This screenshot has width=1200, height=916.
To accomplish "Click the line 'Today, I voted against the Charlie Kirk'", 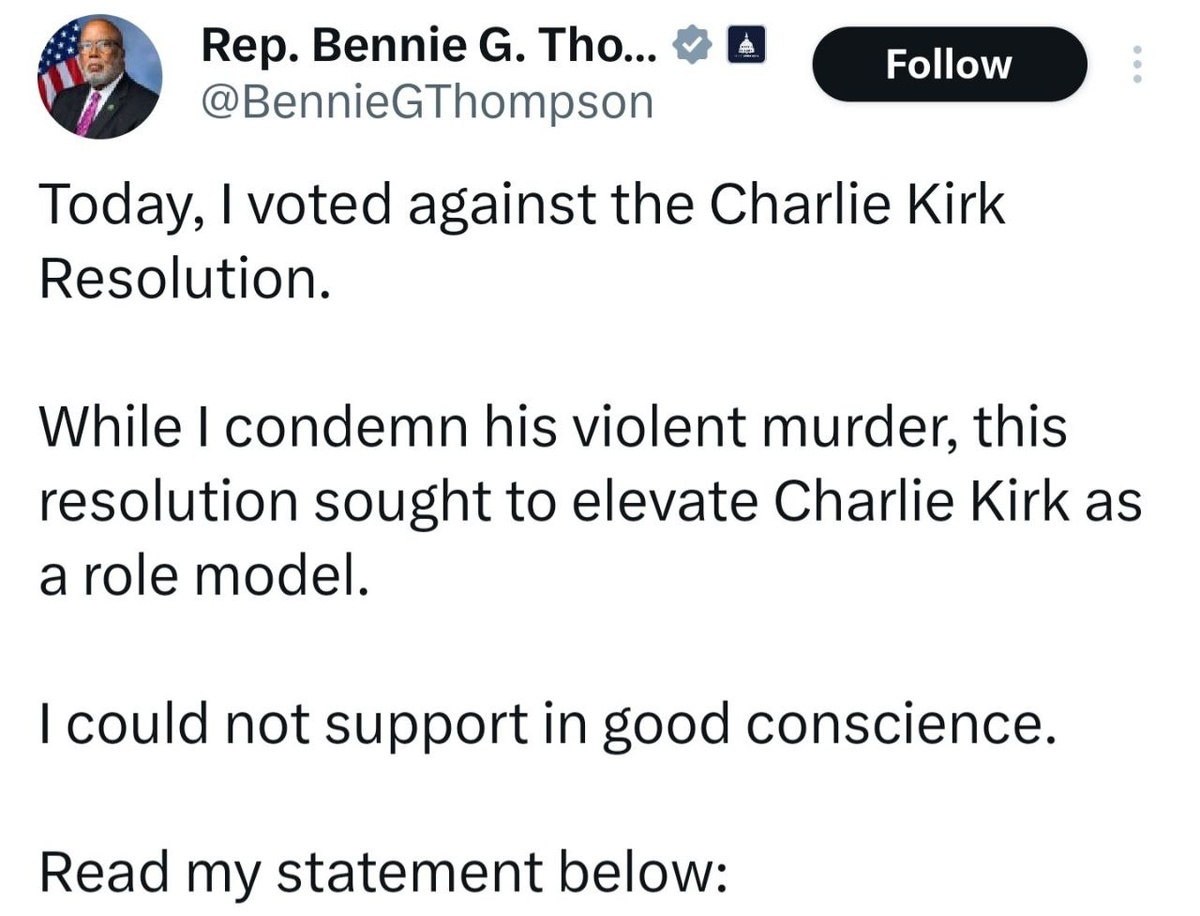I will pos(521,207).
